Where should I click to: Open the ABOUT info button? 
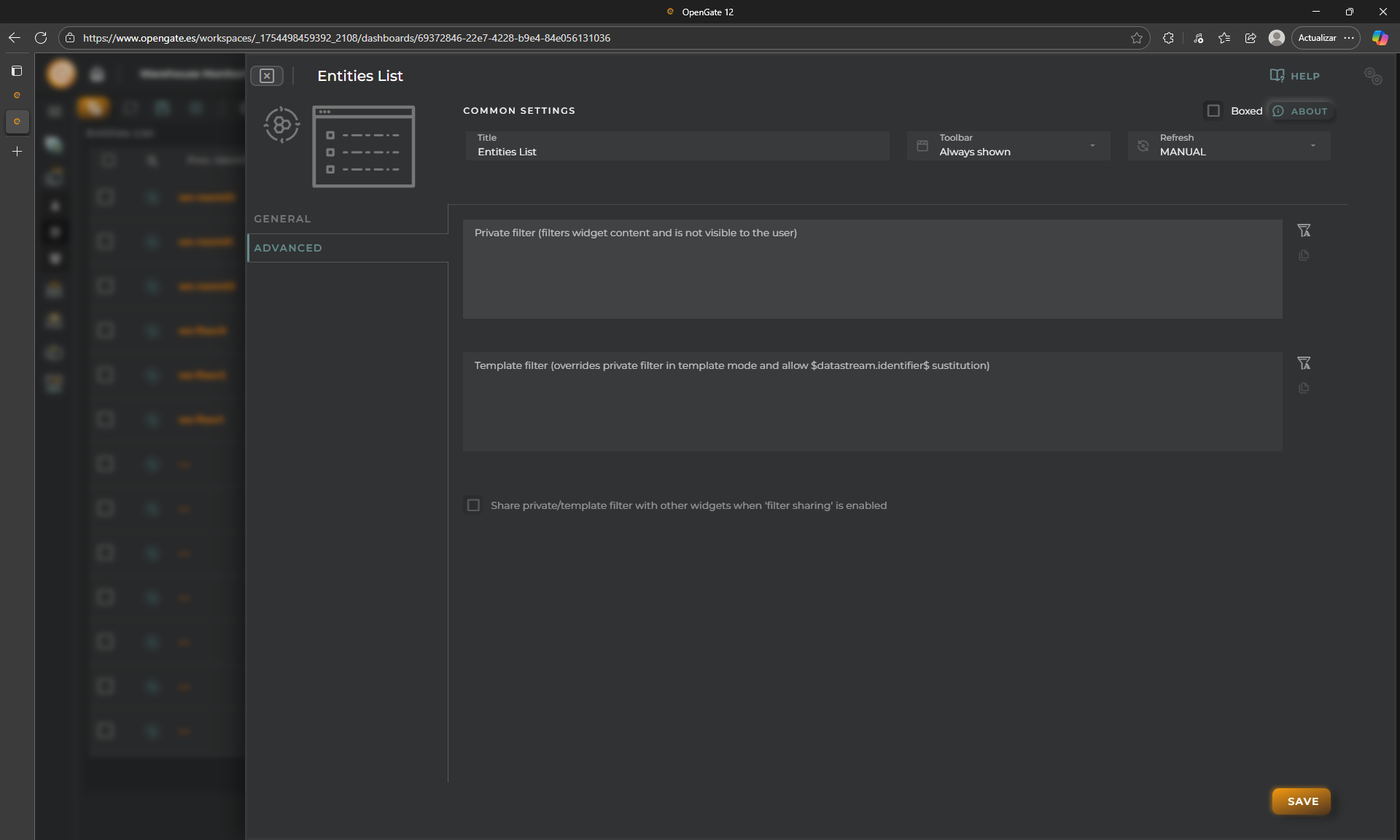click(1301, 111)
